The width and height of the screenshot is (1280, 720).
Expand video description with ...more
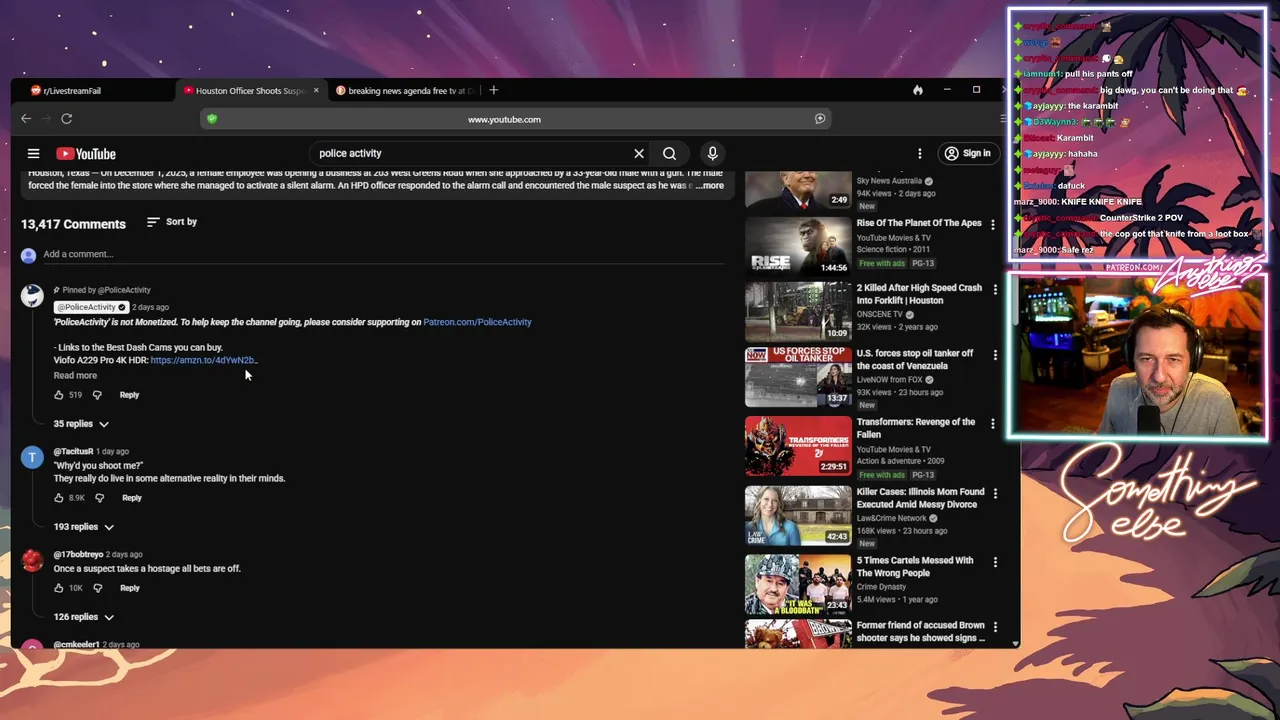[x=710, y=186]
